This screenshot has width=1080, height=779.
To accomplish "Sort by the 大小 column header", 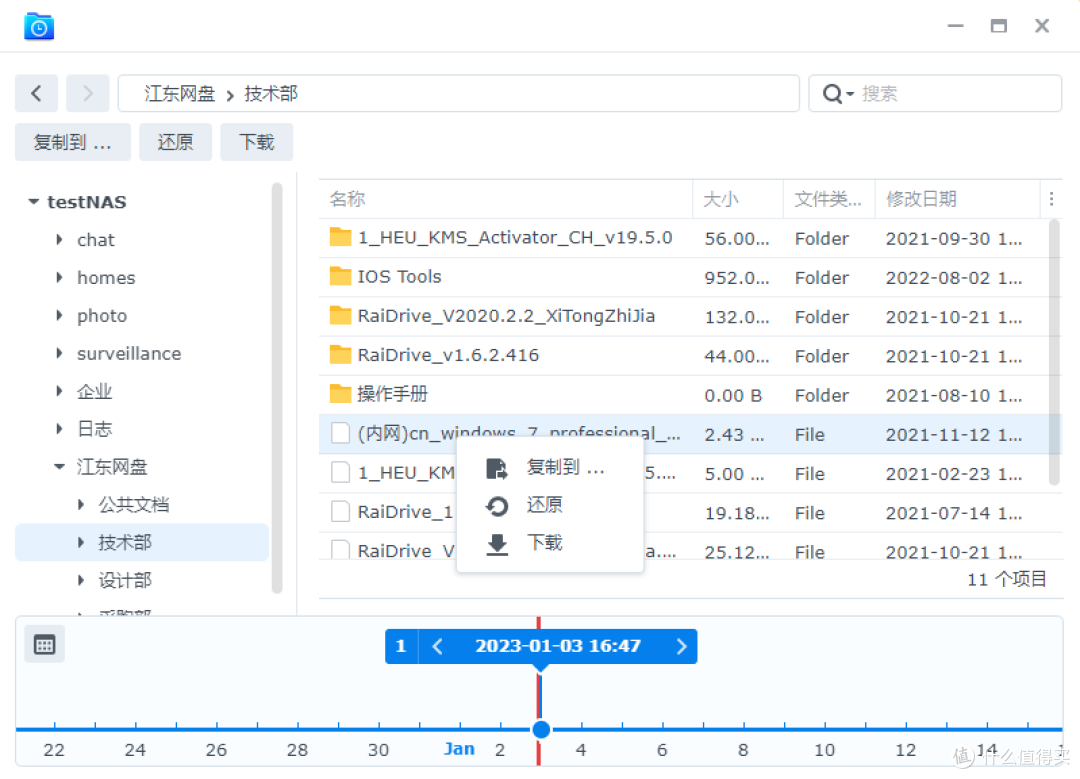I will tap(738, 199).
